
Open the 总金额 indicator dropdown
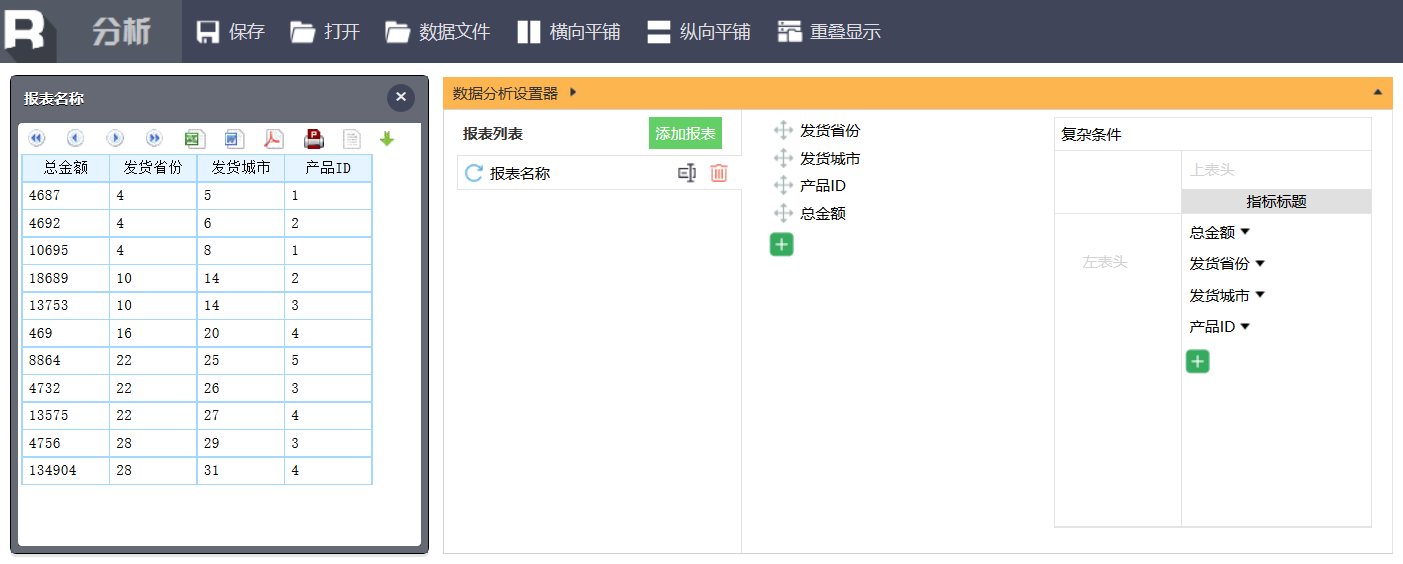coord(1245,232)
